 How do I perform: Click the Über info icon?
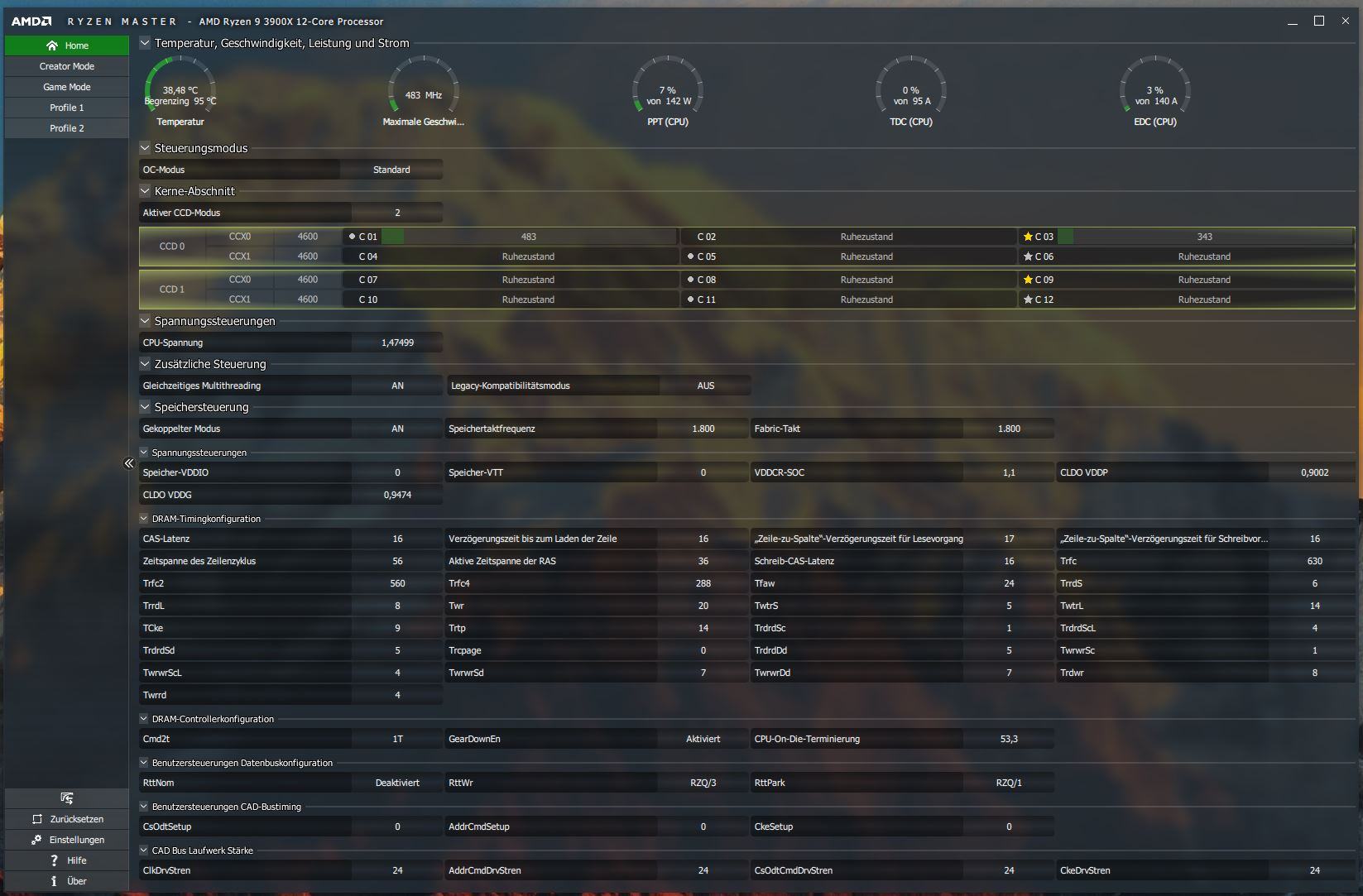[x=54, y=881]
